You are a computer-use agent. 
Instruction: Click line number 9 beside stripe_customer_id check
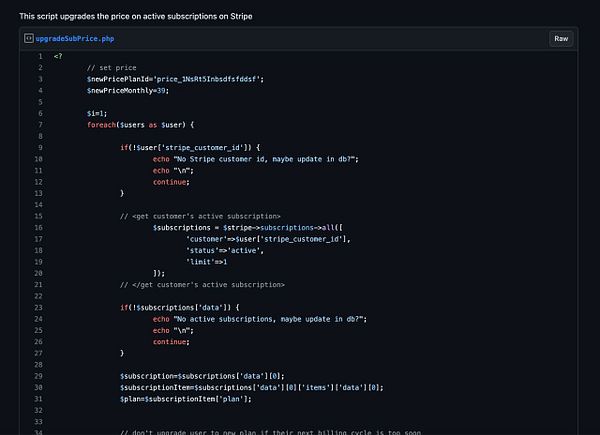(x=40, y=148)
